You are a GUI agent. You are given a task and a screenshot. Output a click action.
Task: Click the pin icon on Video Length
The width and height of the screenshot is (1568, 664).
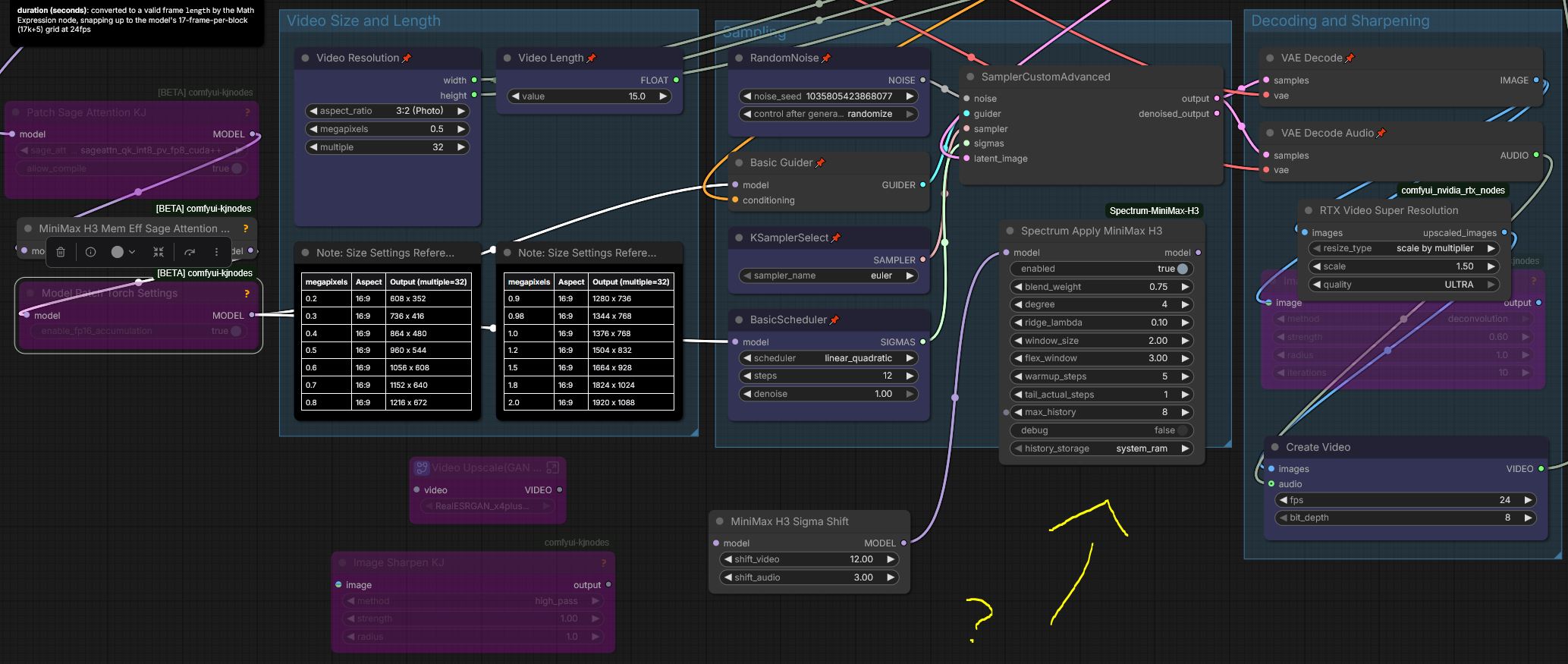(x=591, y=58)
